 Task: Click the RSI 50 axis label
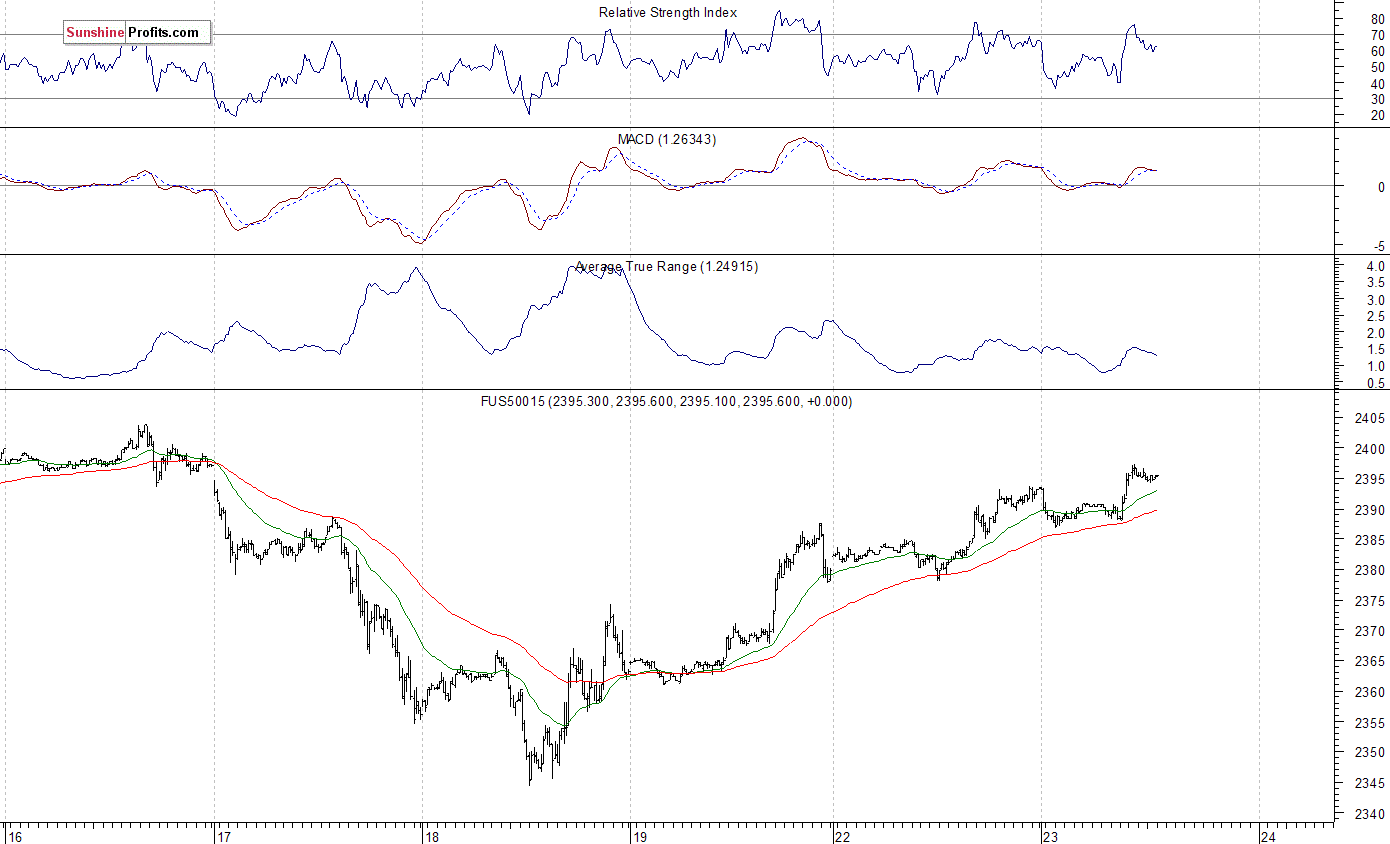[1378, 67]
